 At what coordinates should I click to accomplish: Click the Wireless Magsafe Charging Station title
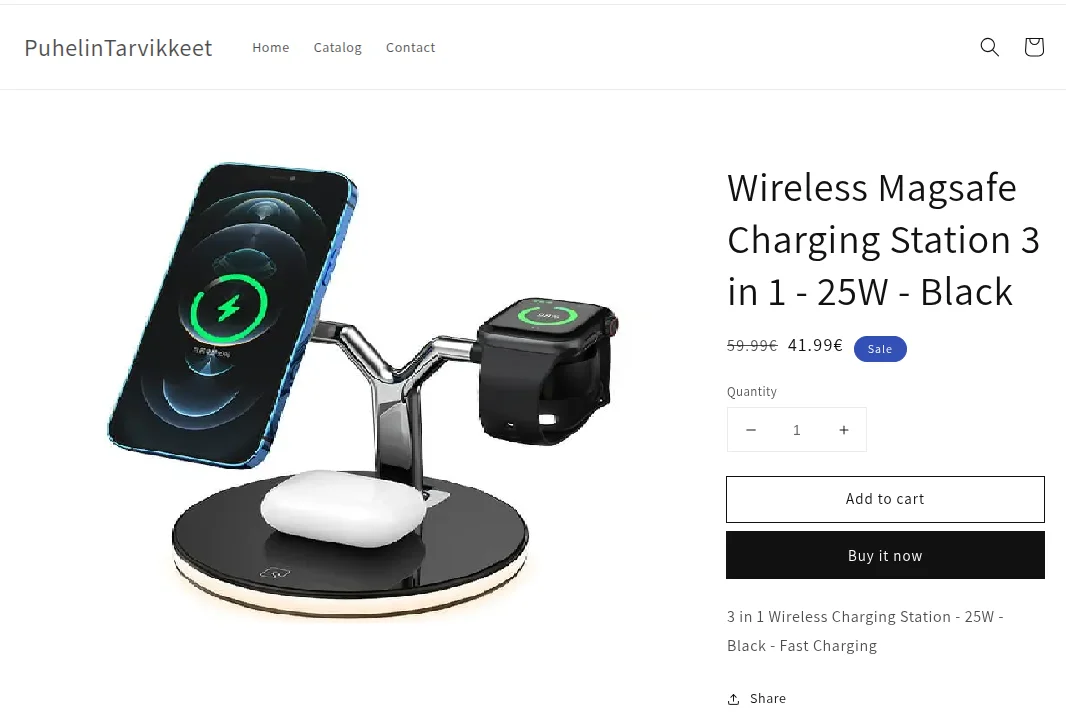(883, 239)
